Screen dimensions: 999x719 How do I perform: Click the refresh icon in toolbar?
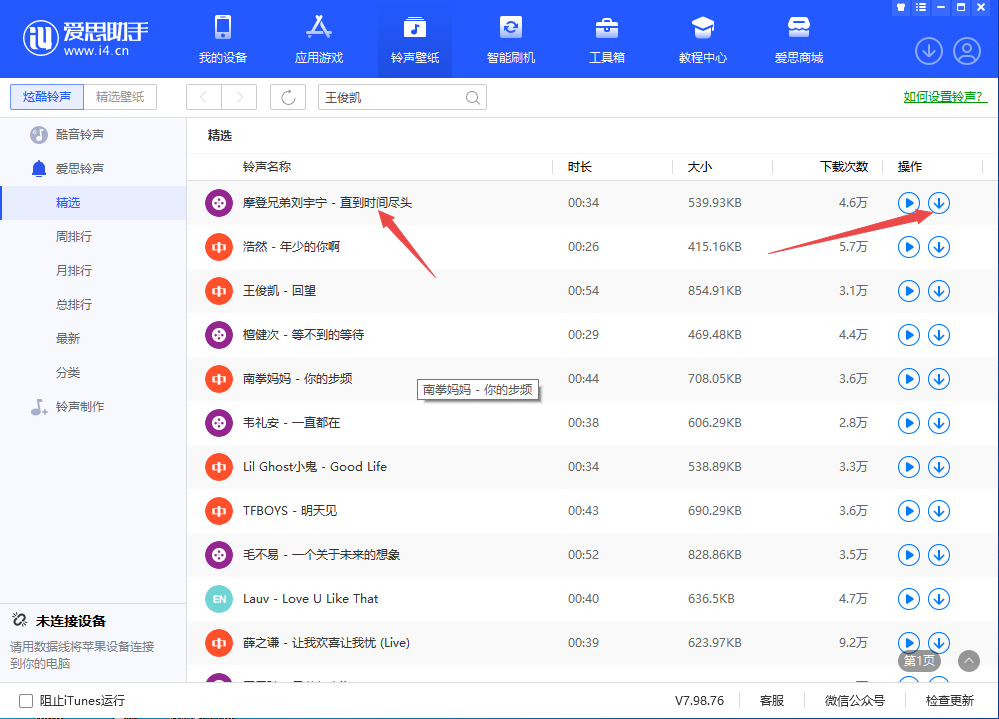click(x=288, y=97)
